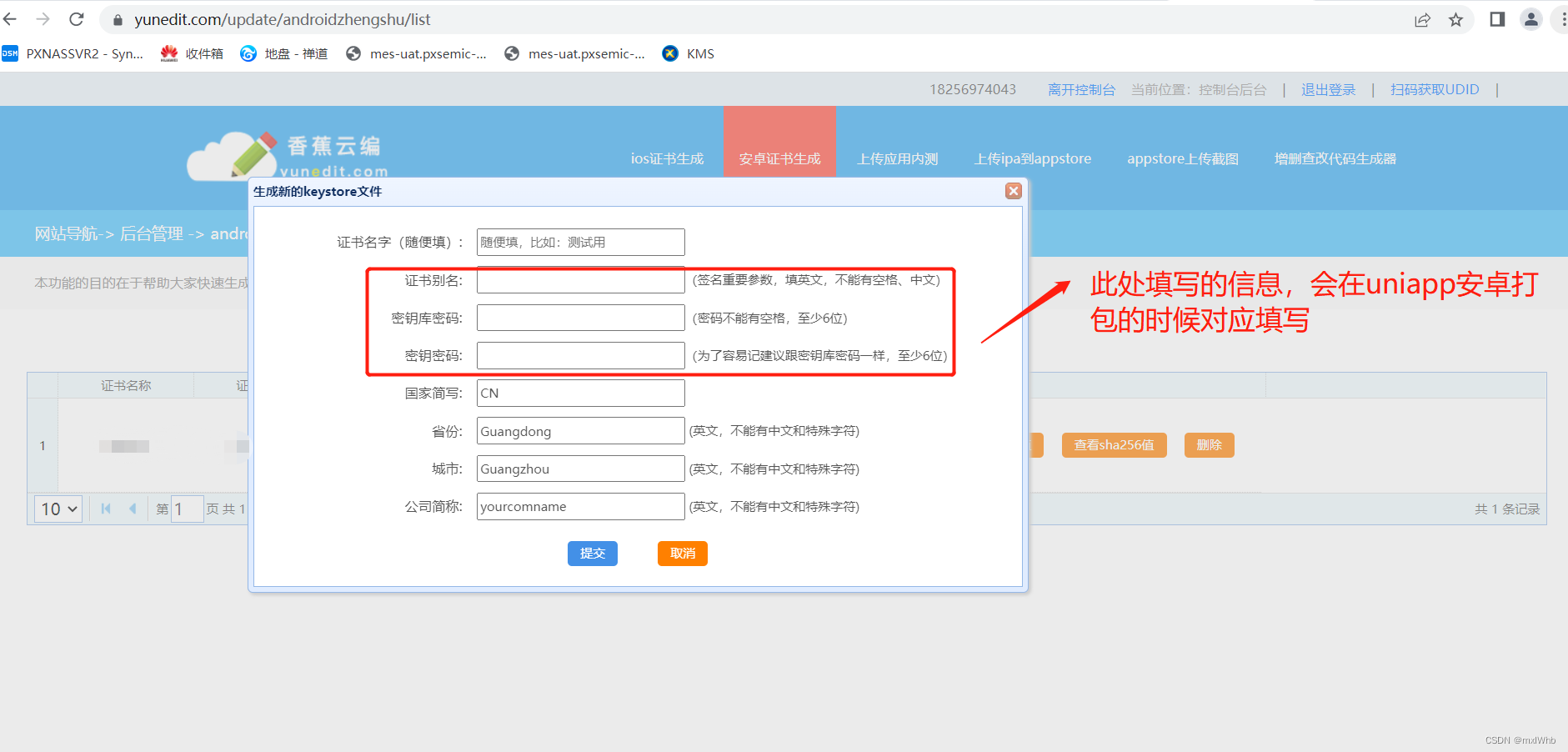Open the browser profile avatar
The height and width of the screenshot is (752, 1568).
[1531, 19]
